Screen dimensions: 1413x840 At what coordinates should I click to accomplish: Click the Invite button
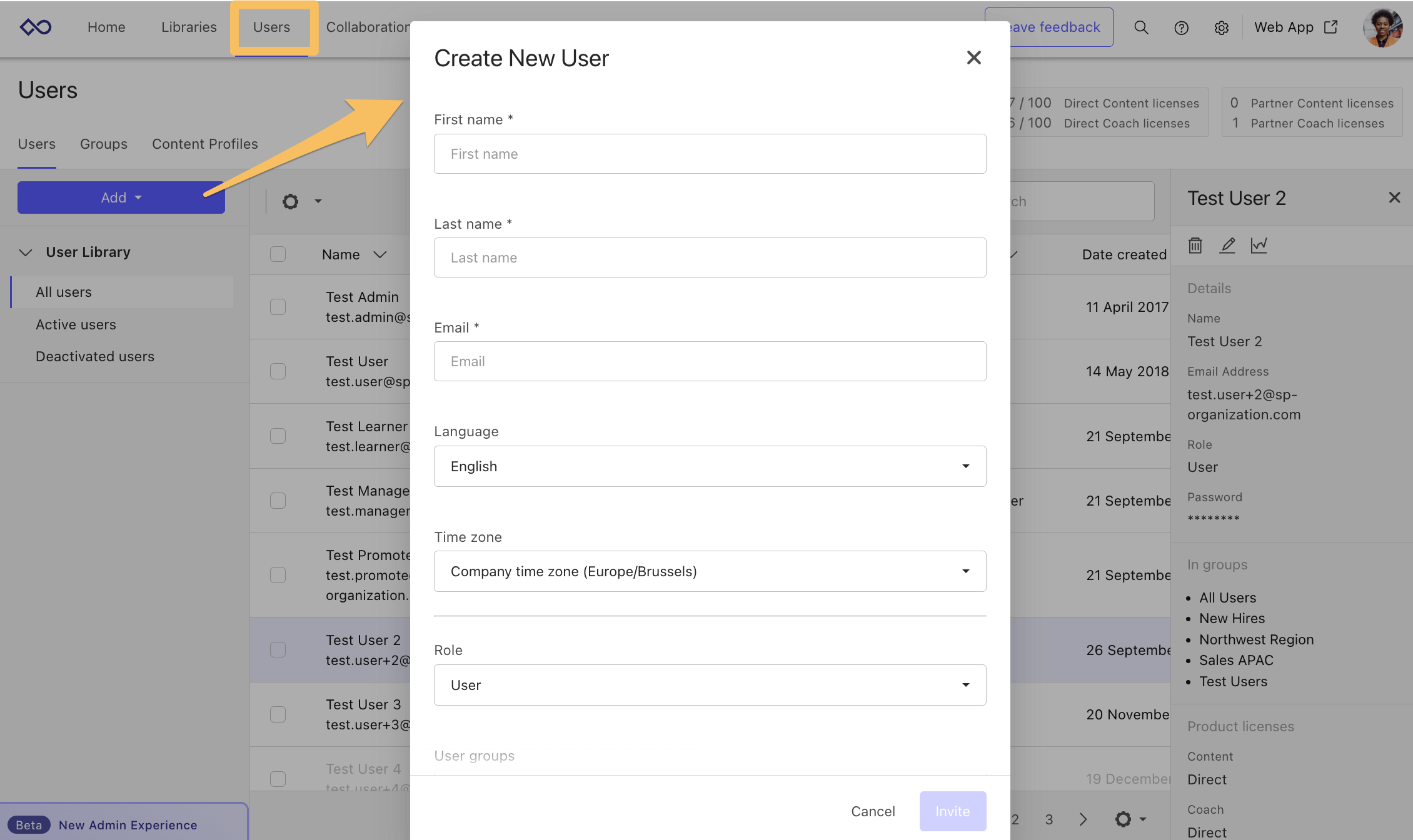click(x=952, y=811)
